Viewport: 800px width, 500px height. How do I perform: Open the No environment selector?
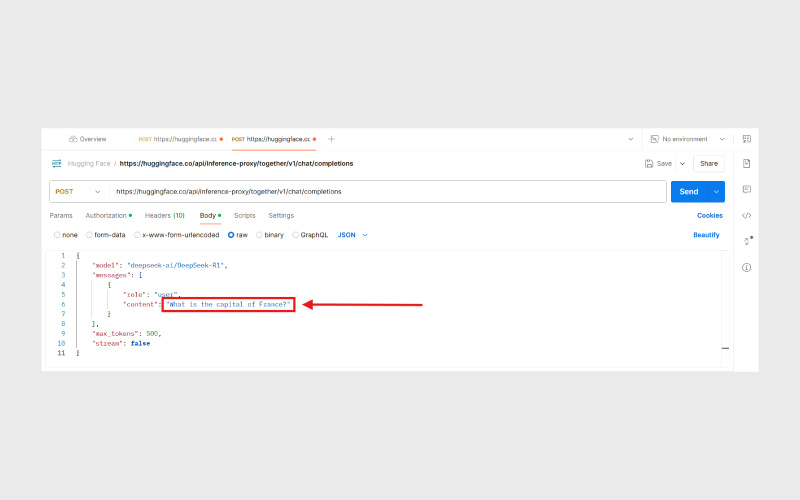tap(685, 139)
